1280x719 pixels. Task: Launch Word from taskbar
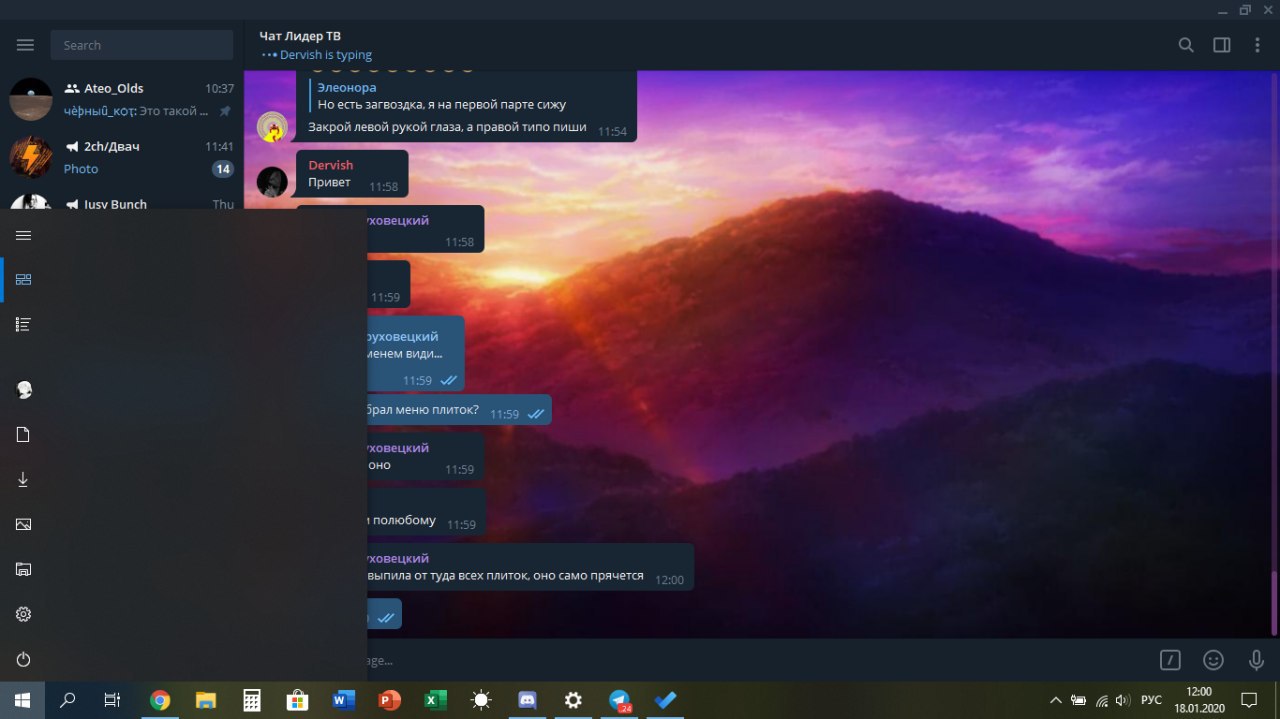click(343, 700)
